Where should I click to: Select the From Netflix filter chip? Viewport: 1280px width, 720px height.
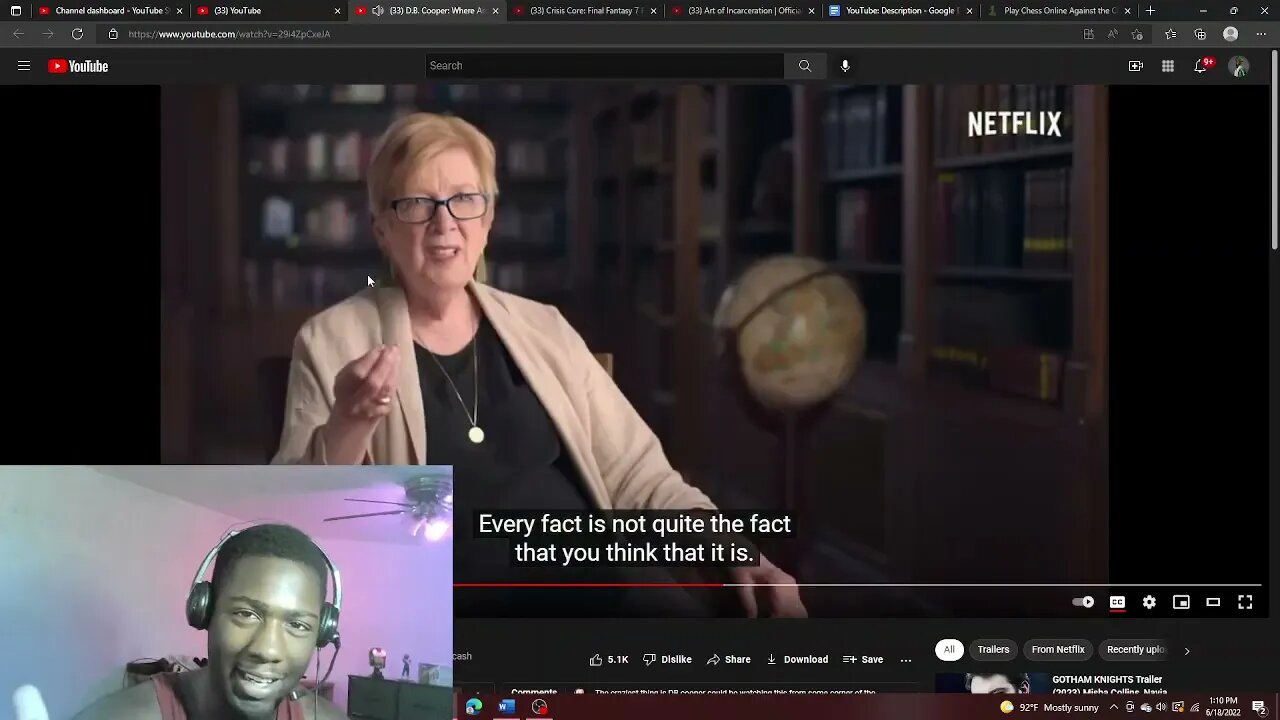(x=1058, y=650)
